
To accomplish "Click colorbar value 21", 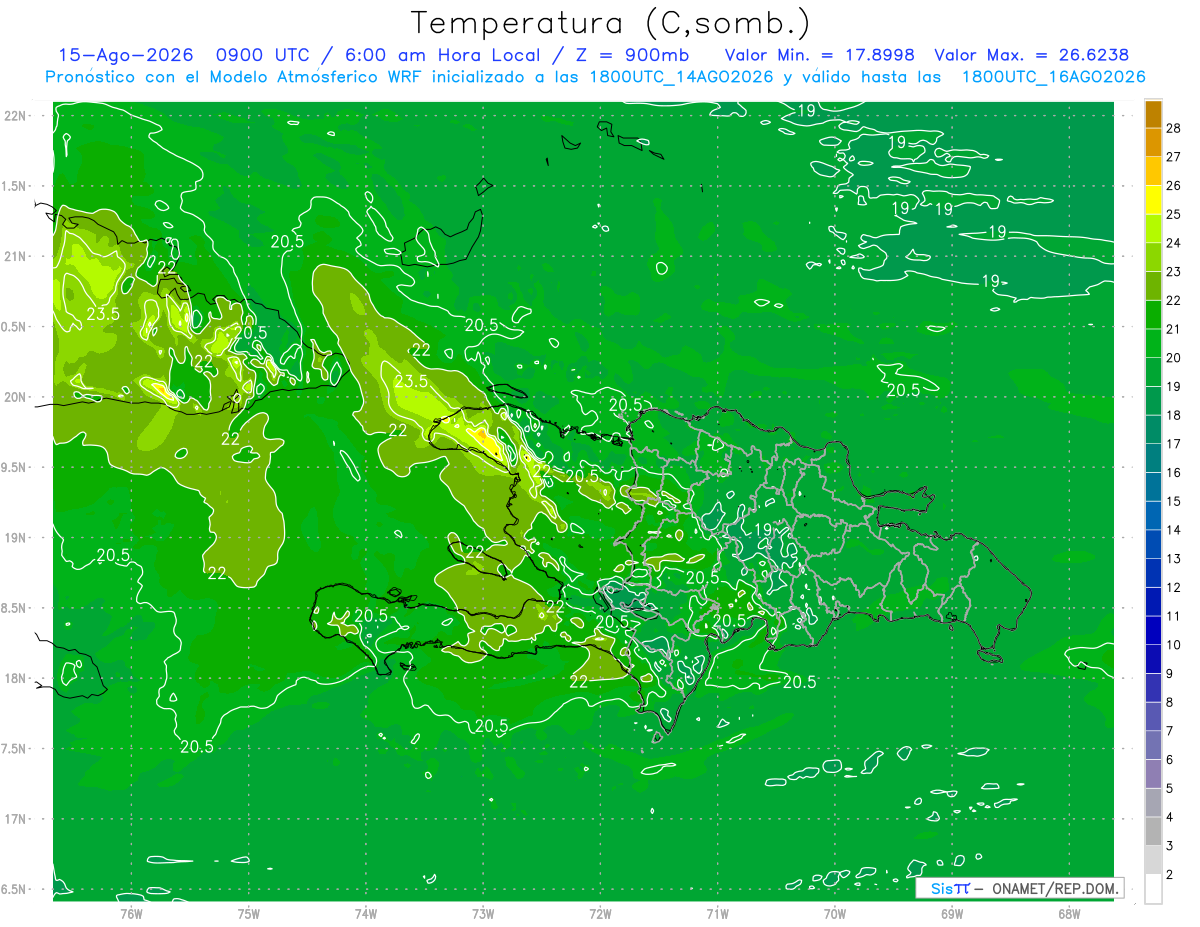I will [x=1174, y=329].
